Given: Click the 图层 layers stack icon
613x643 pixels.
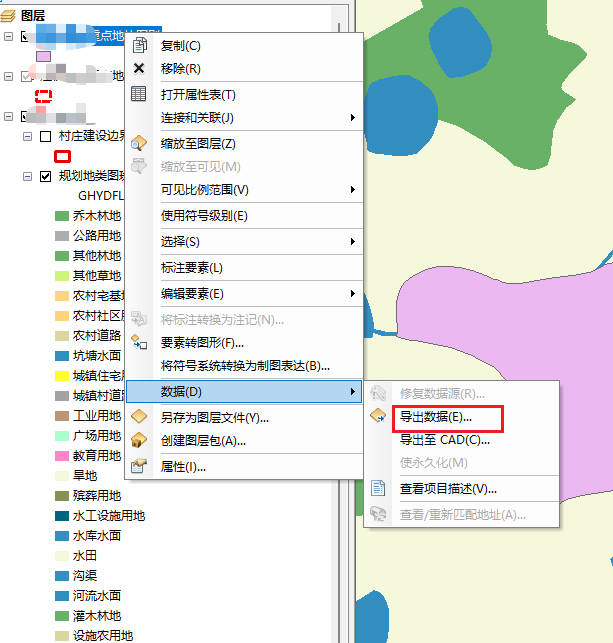Looking at the screenshot, I should (8, 16).
